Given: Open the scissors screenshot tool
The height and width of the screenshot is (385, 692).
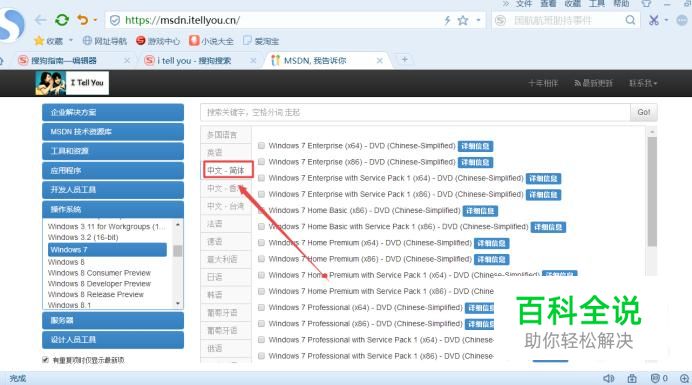Looking at the screenshot, I should point(654,20).
